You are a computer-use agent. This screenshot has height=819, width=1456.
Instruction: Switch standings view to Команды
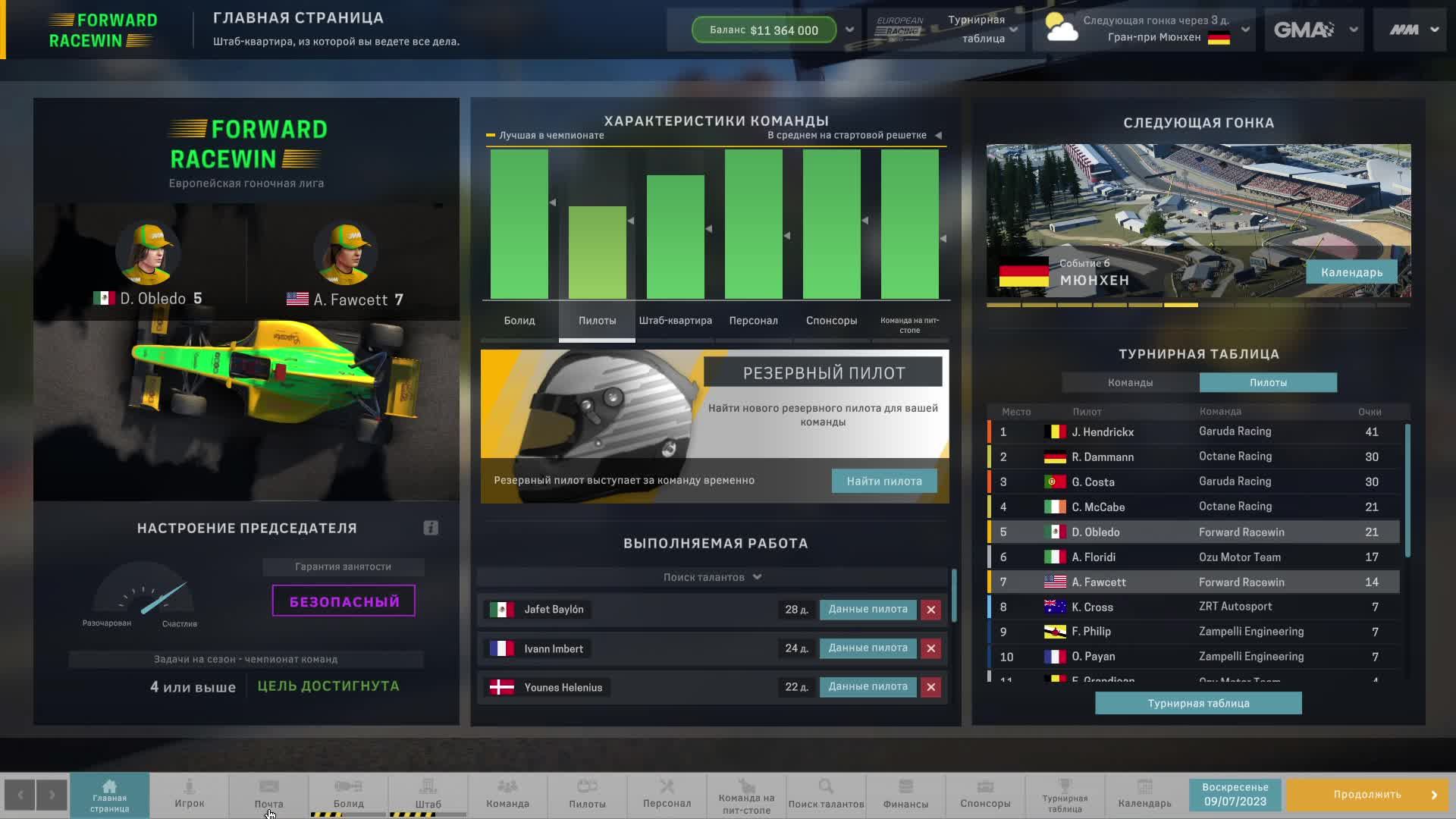point(1131,382)
